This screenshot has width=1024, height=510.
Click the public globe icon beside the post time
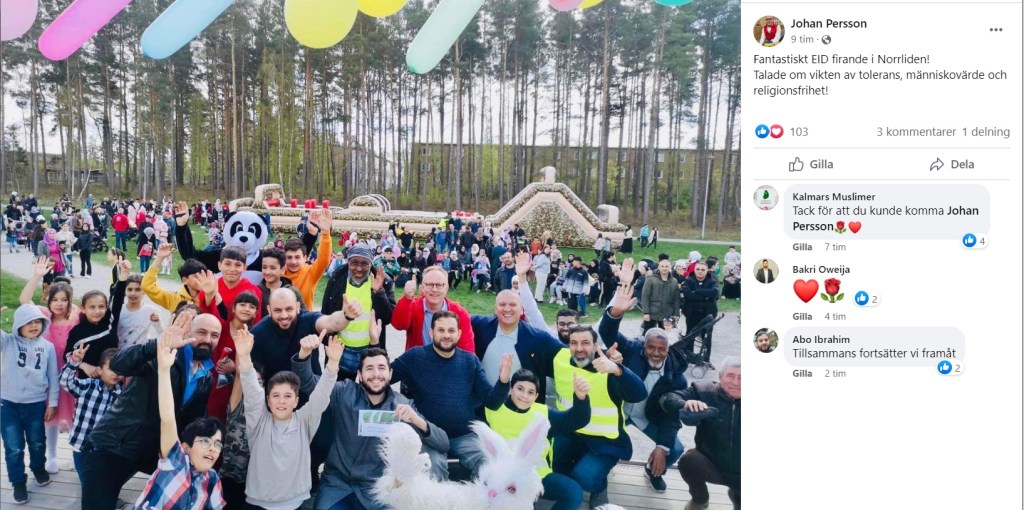pos(826,40)
